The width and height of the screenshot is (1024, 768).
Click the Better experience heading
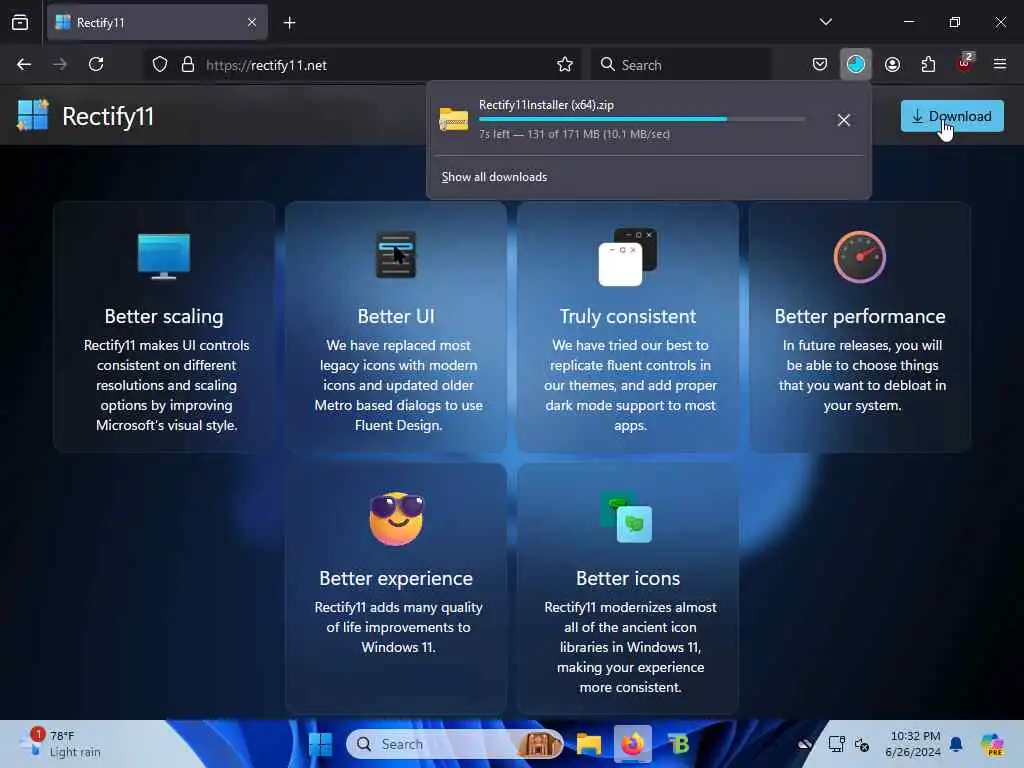396,579
